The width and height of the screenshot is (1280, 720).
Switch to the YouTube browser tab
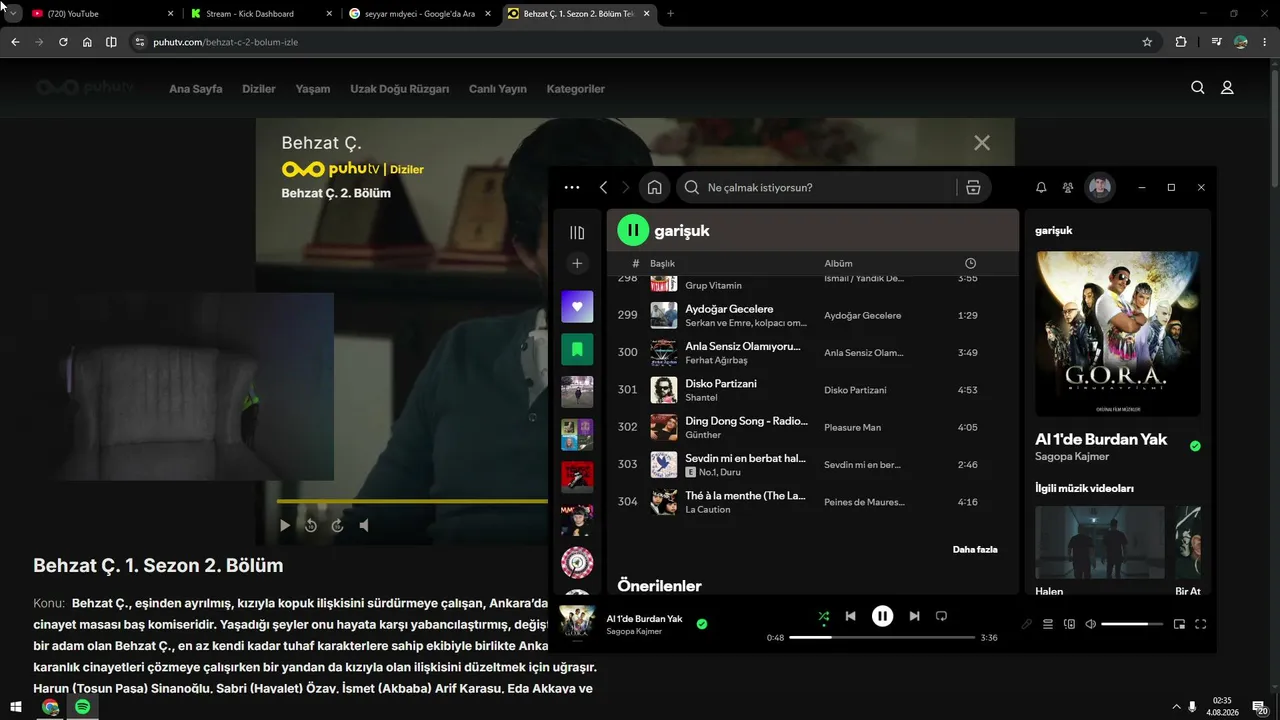(x=100, y=14)
